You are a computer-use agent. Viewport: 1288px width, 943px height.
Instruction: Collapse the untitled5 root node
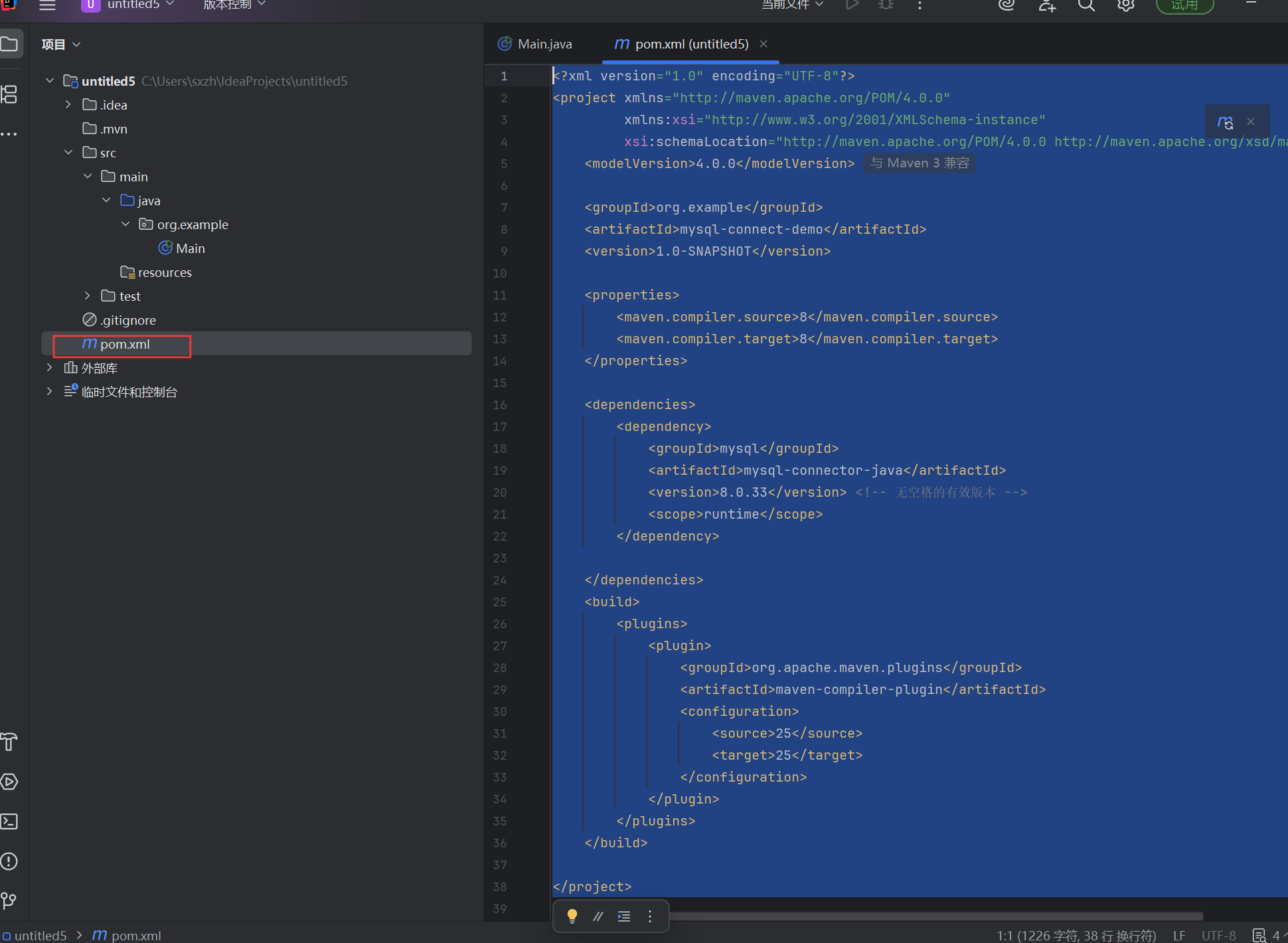(x=50, y=80)
